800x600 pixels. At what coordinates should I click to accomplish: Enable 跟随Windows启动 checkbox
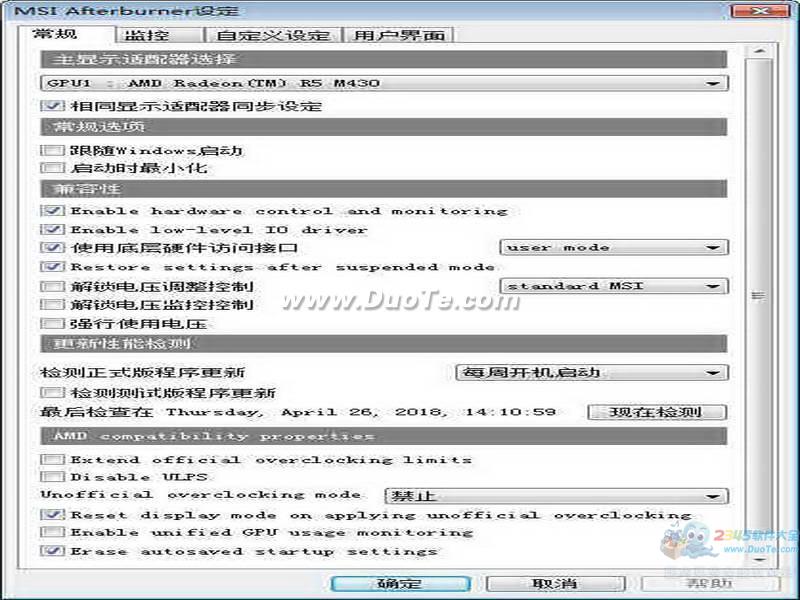53,150
